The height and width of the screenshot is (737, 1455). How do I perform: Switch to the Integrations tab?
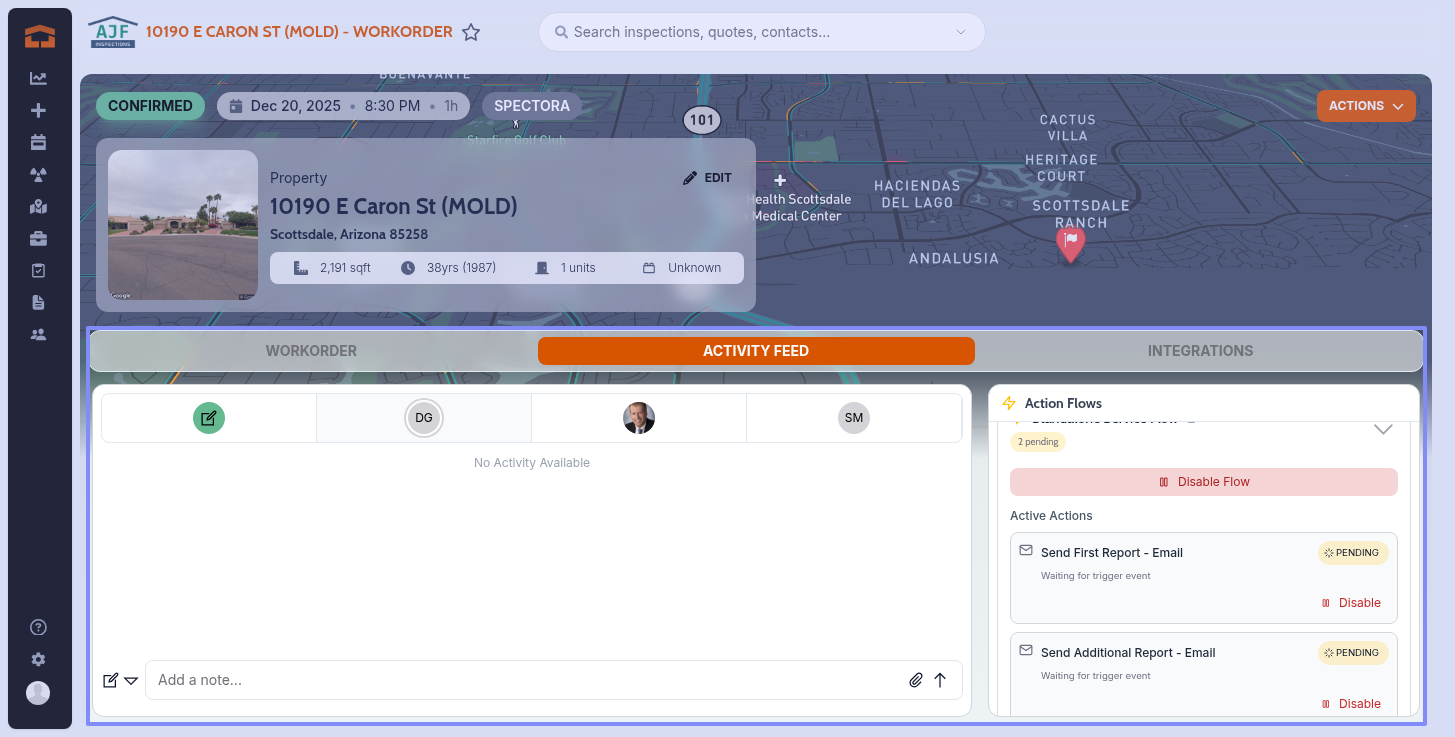tap(1199, 351)
